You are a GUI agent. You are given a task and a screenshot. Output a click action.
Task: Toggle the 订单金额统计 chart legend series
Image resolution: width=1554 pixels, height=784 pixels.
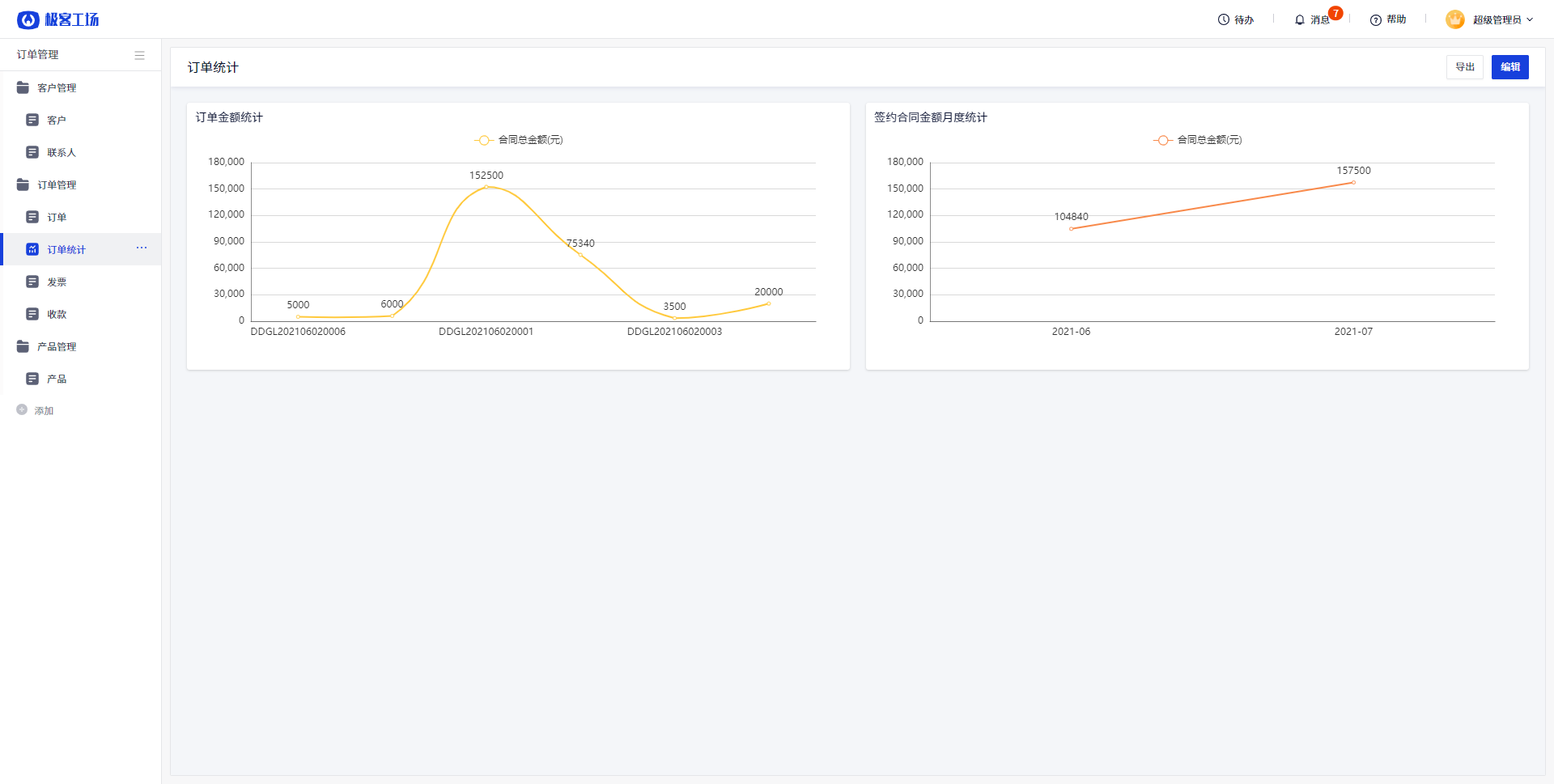point(519,140)
